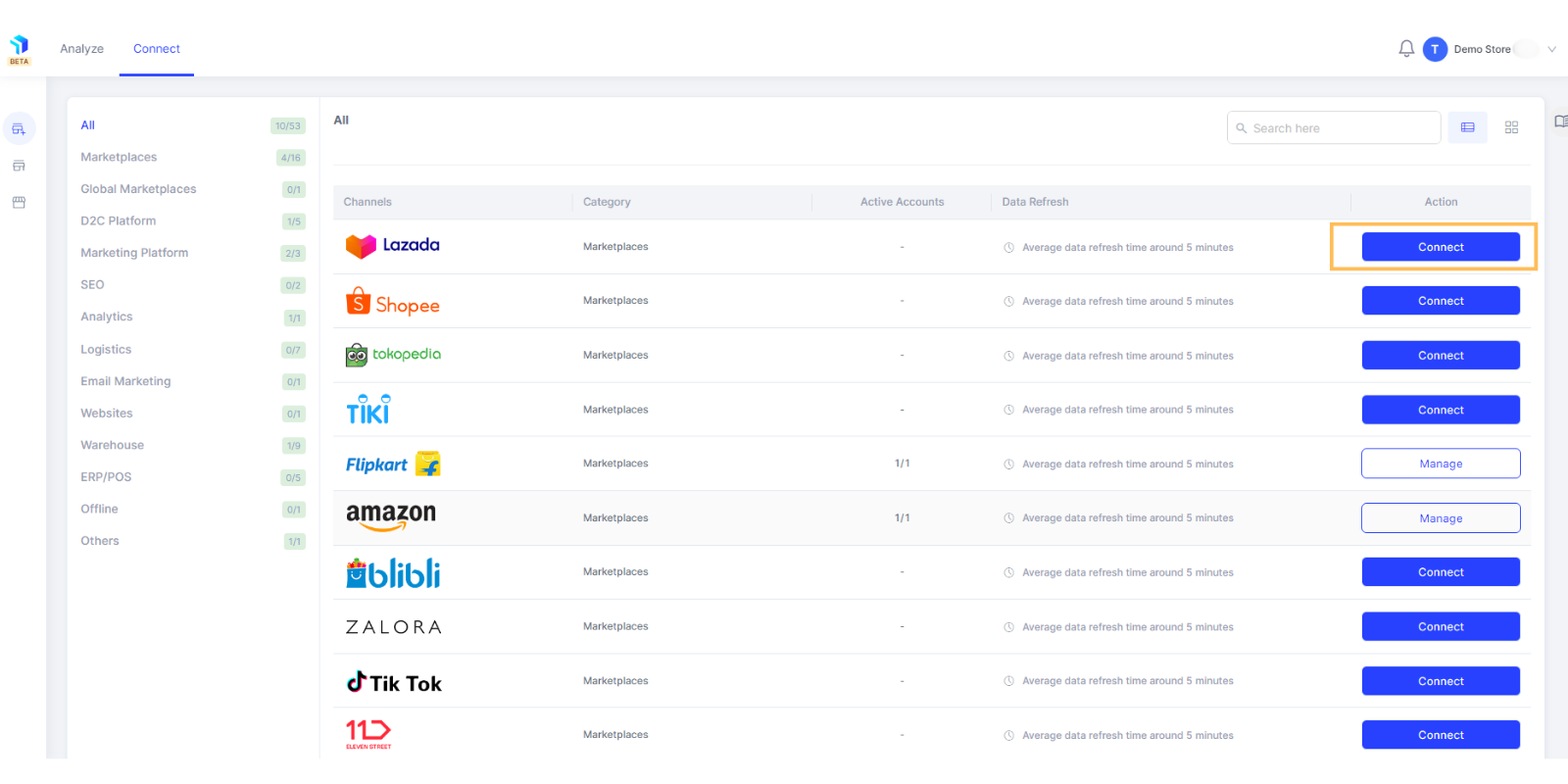Click the clock icon in Amazon row

point(1008,517)
